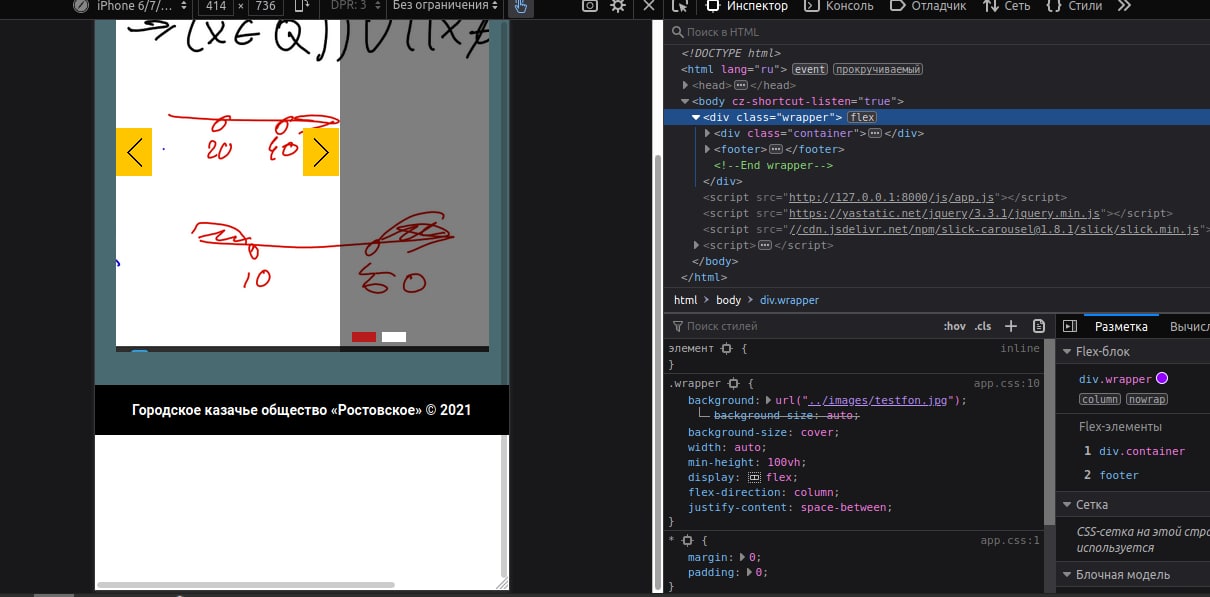Open responsive design mode settings gear

618,6
